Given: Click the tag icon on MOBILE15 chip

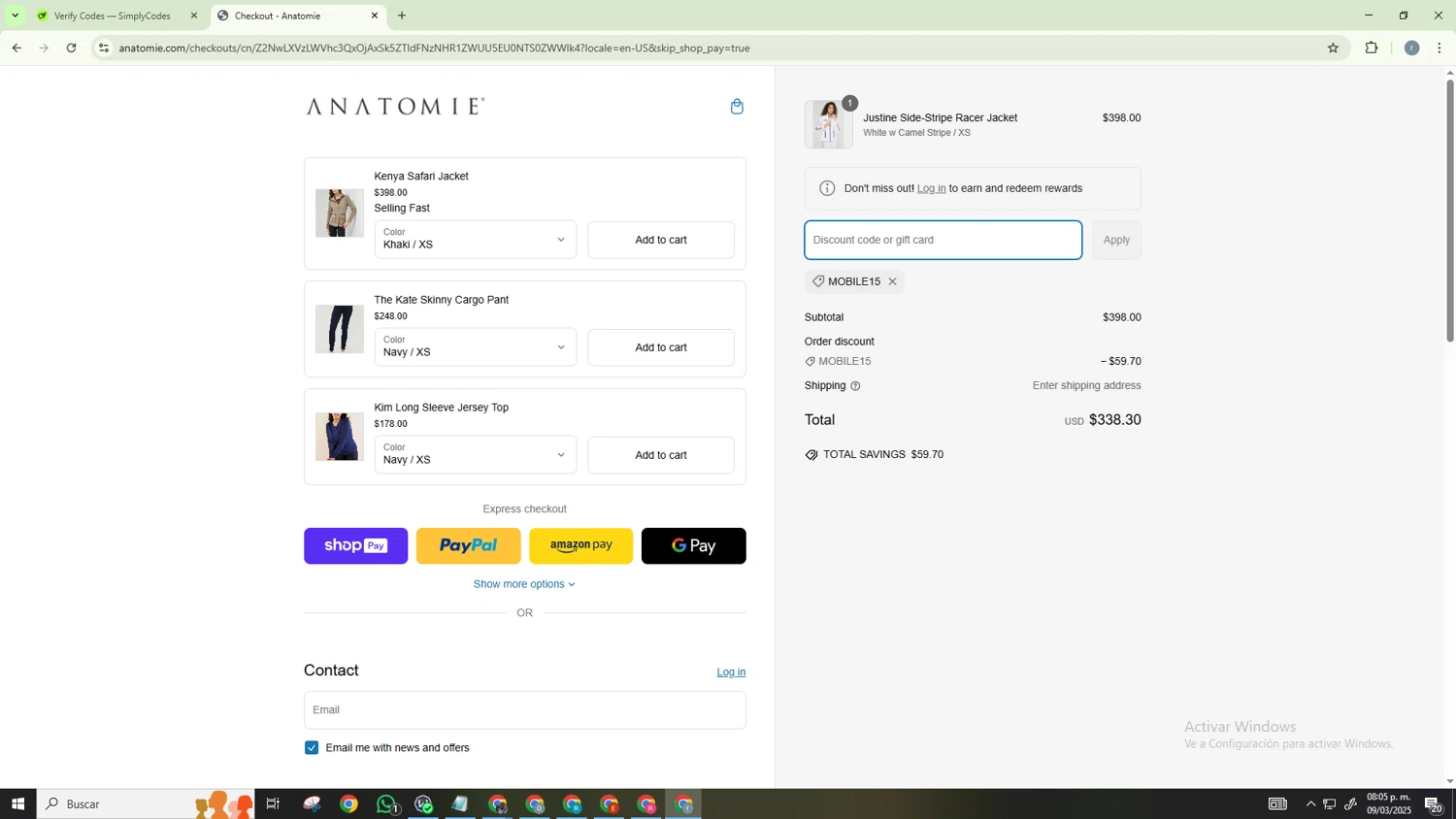Looking at the screenshot, I should [x=818, y=281].
